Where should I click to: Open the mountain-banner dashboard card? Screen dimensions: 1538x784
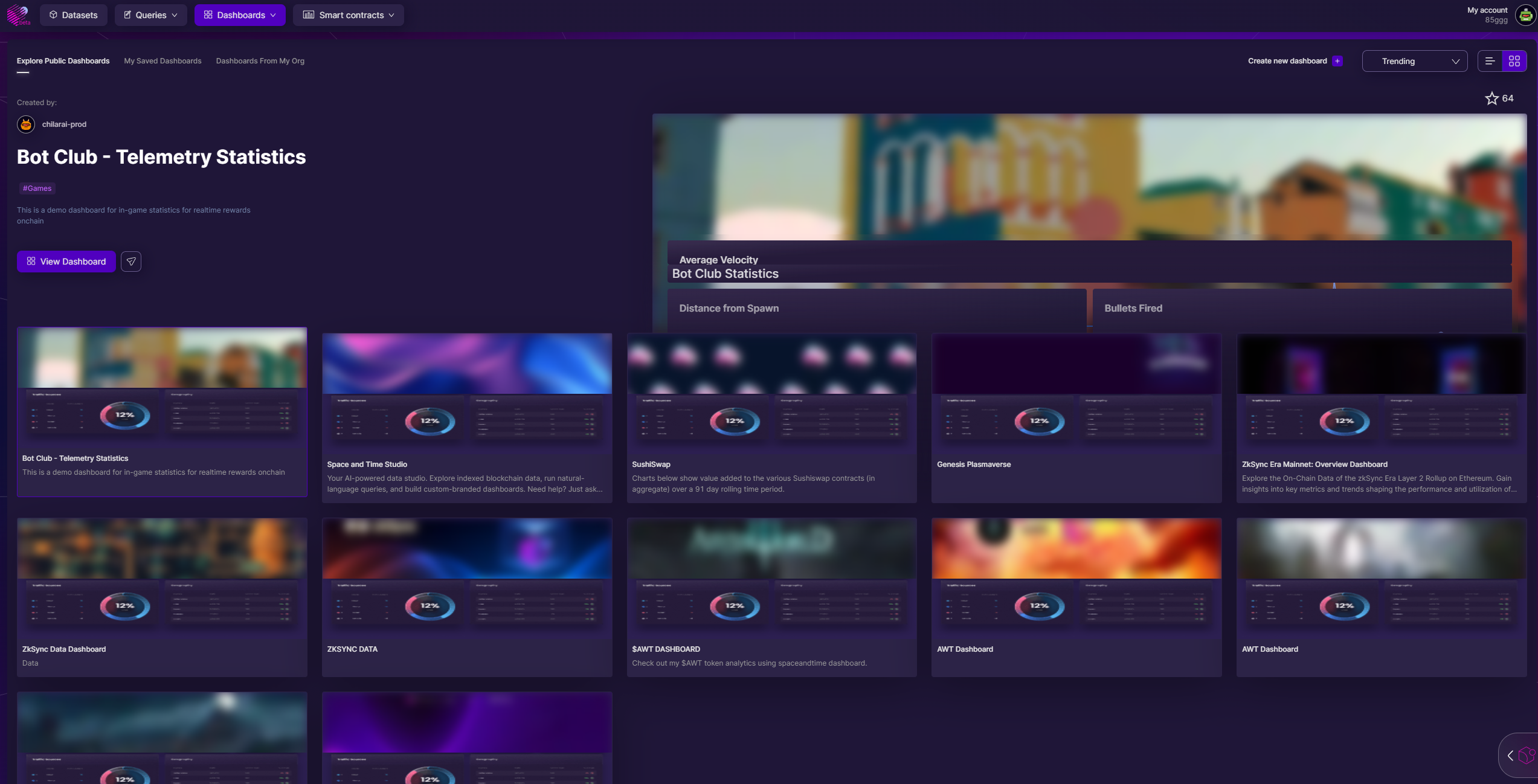click(x=162, y=738)
